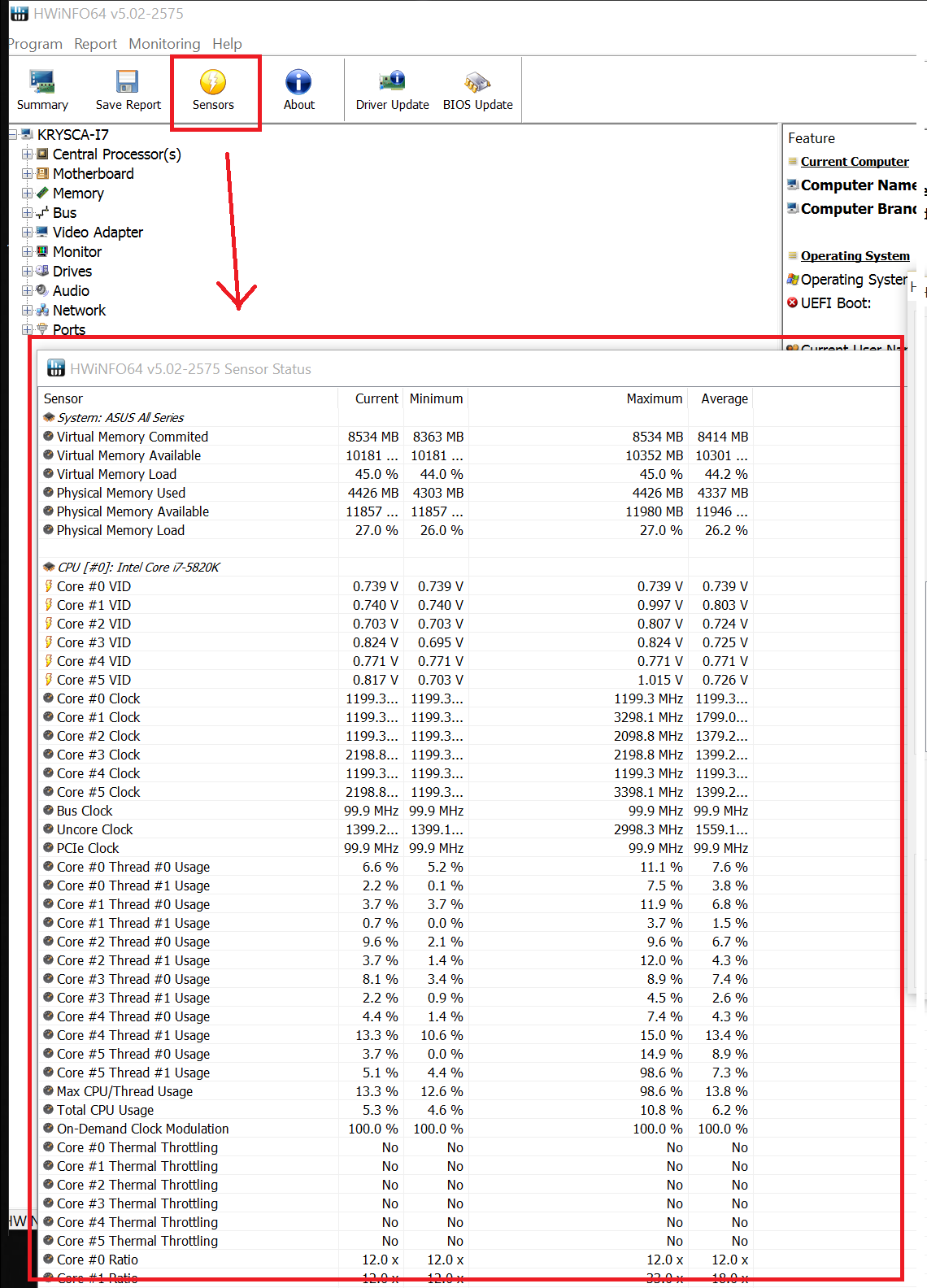Viewport: 927px width, 1288px height.
Task: Select the Physical Memory Used row
Action: (x=396, y=493)
